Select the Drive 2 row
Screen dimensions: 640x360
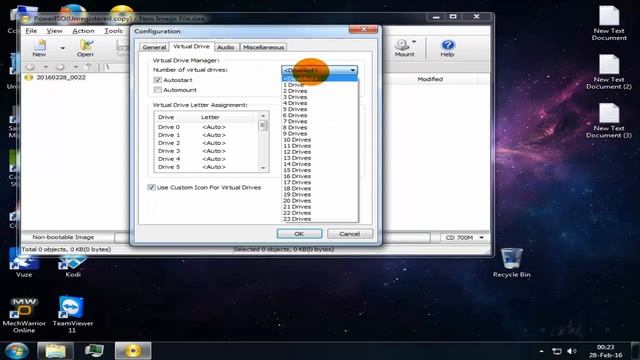coord(207,143)
